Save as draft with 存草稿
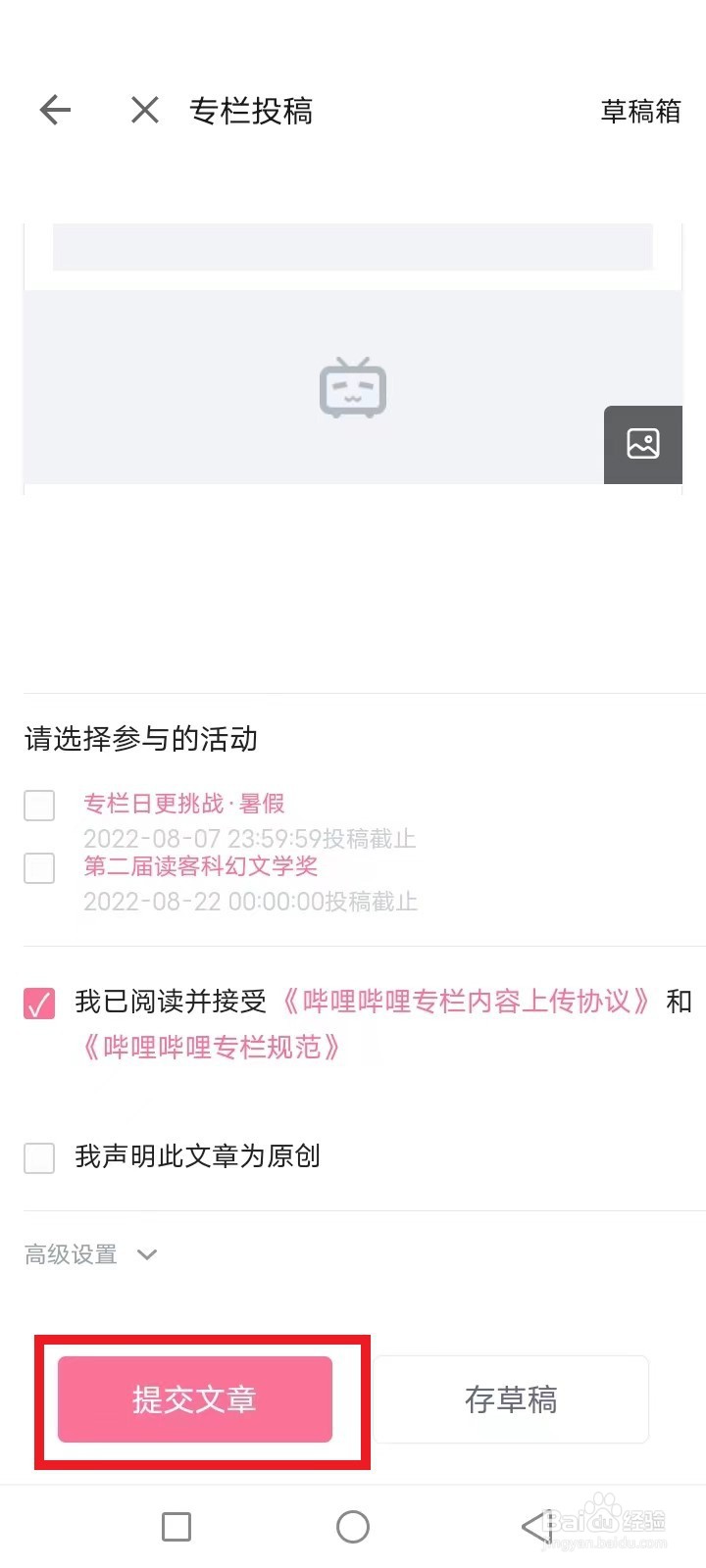The height and width of the screenshot is (1568, 706). (511, 1399)
